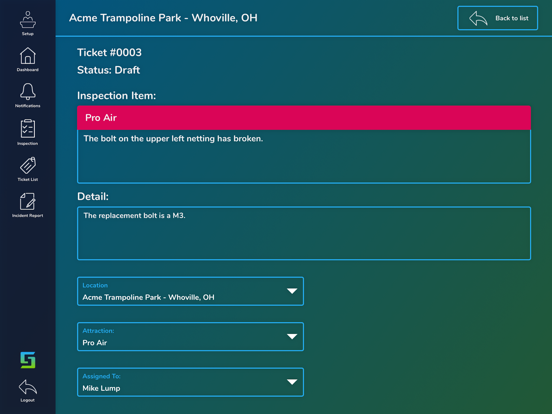Screen dimensions: 552x414
Task: Click the Detail text area
Action: click(304, 233)
